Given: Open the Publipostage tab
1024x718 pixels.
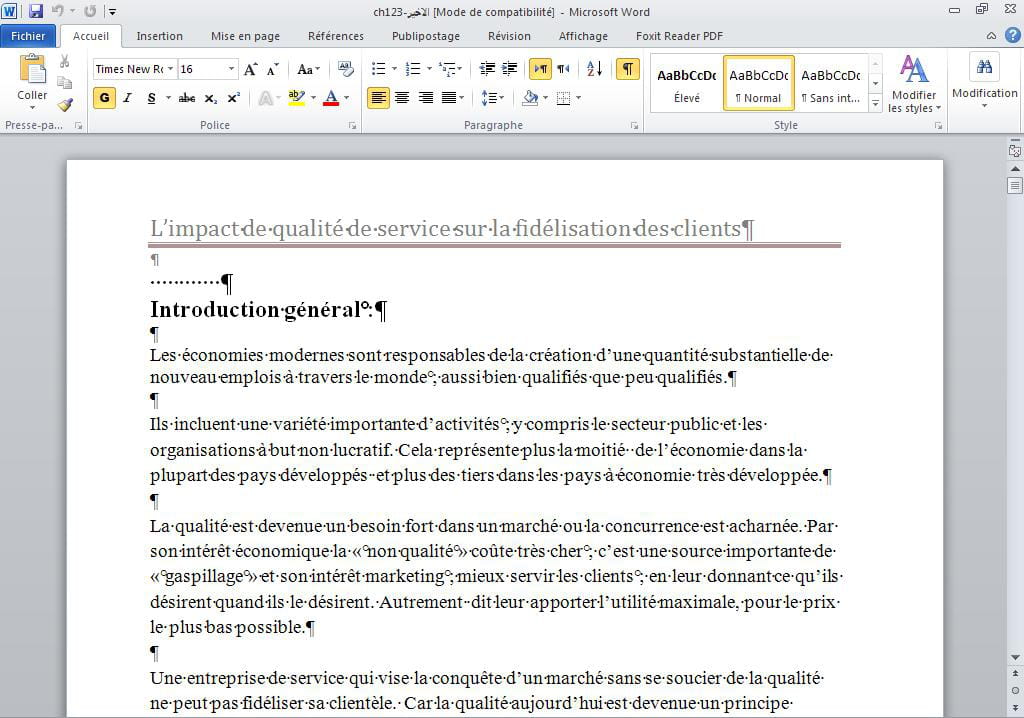Looking at the screenshot, I should pos(426,36).
